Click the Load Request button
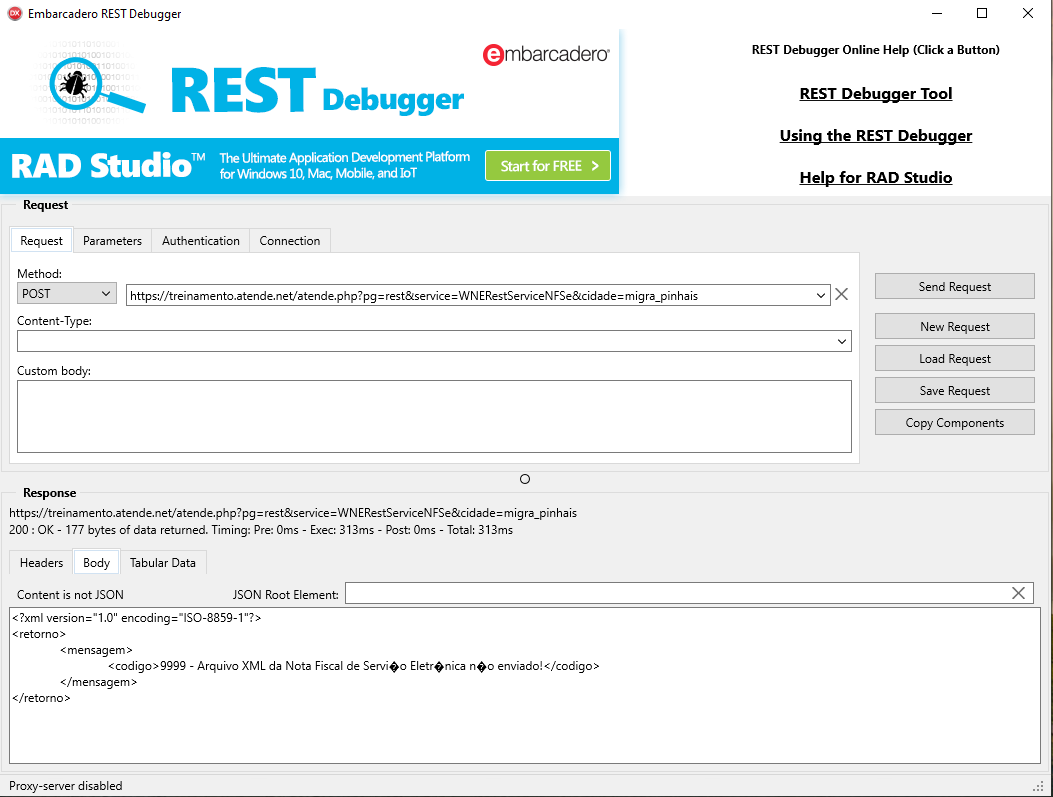Viewport: 1053px width, 797px height. 954,359
